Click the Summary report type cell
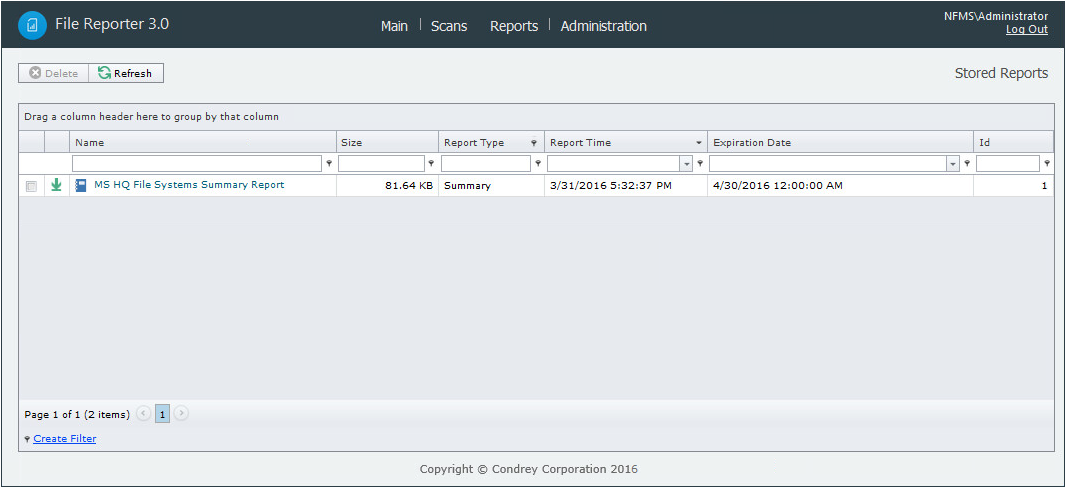The width and height of the screenshot is (1067, 488). point(491,185)
